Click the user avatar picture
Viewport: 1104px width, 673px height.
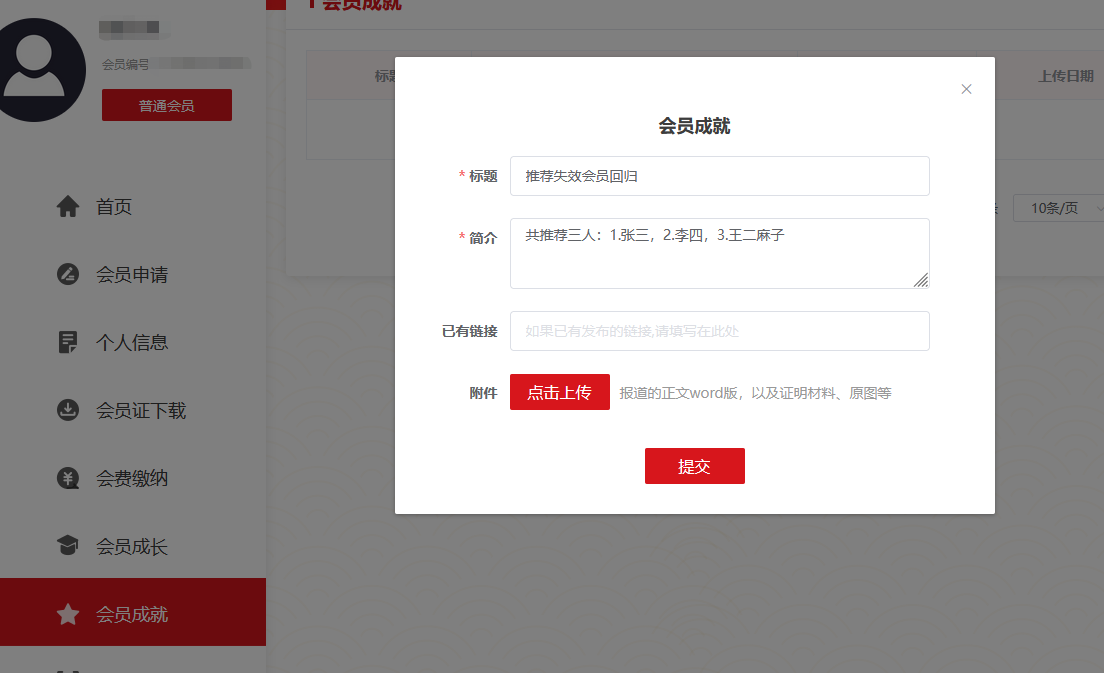[x=35, y=70]
